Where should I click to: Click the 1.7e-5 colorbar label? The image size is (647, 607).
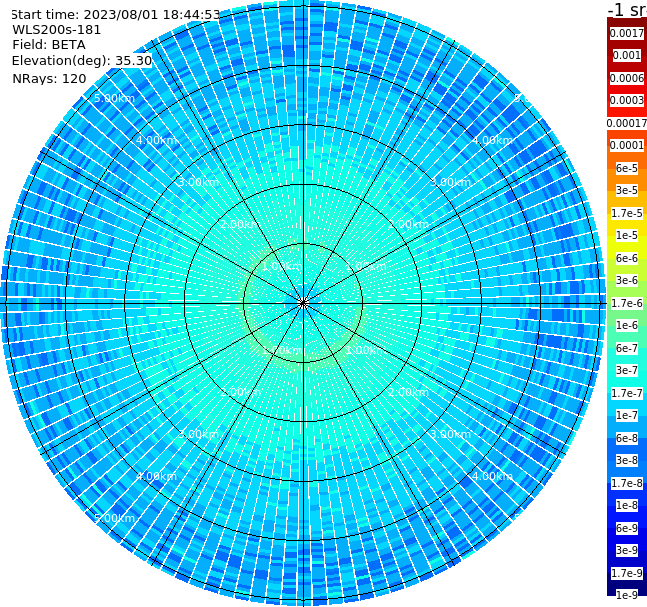click(x=627, y=213)
